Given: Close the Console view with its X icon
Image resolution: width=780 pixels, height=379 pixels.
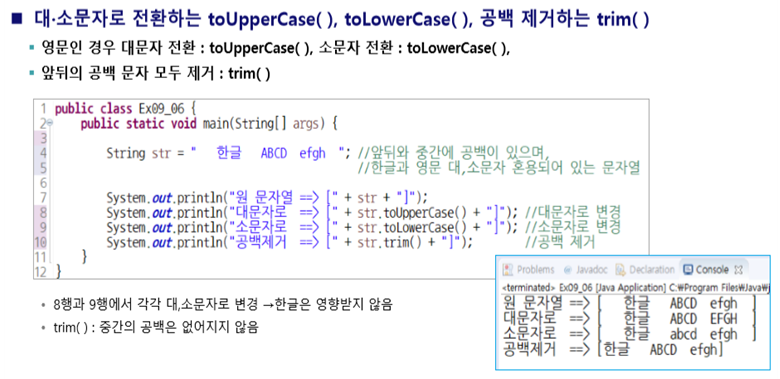Looking at the screenshot, I should coord(738,270).
